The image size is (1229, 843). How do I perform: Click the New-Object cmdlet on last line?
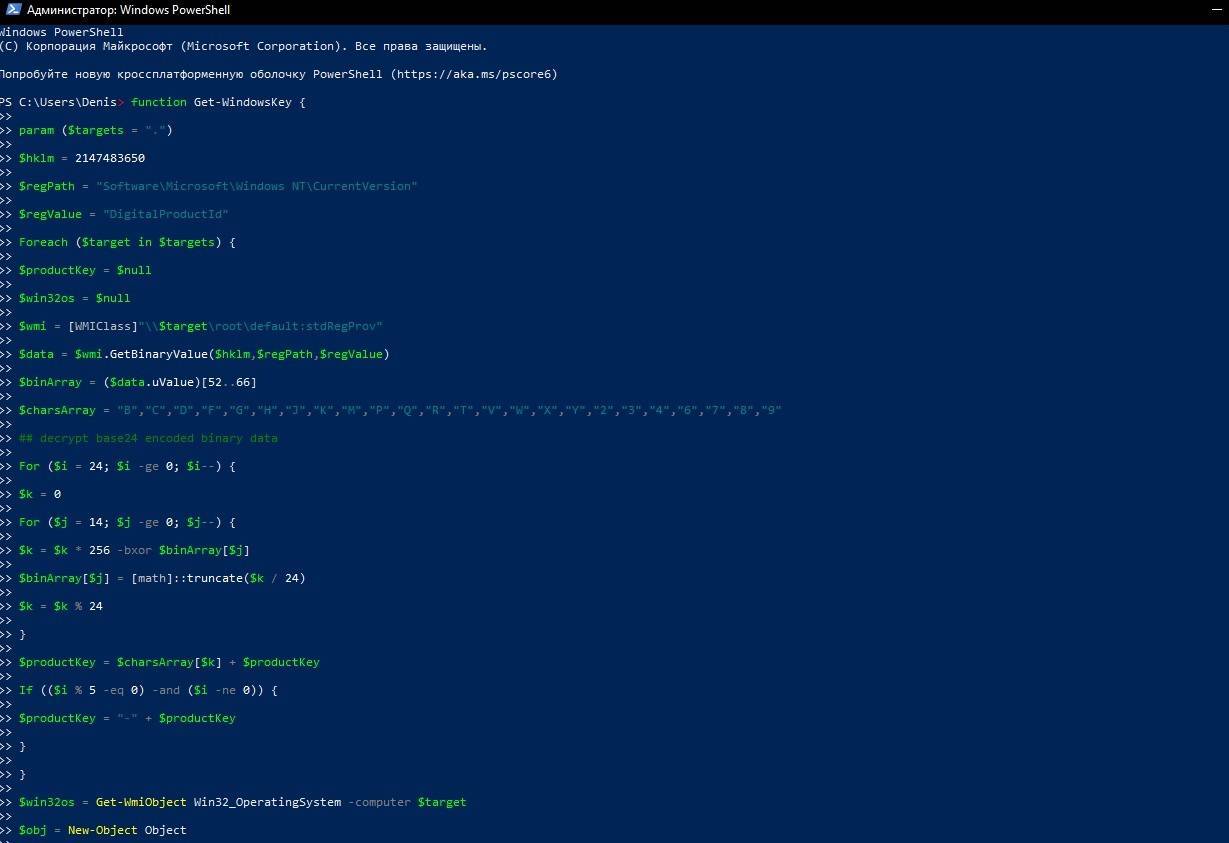102,830
